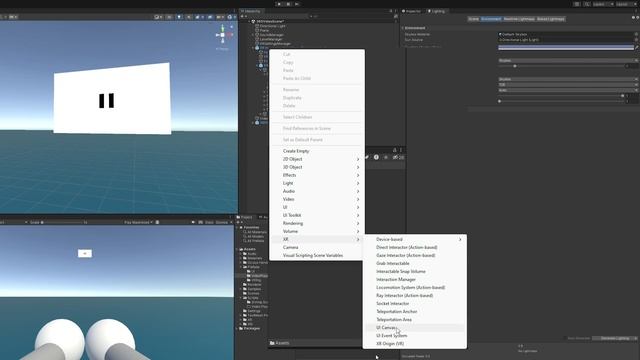Select the Assets root folder in Project
The image size is (640, 360).
tap(249, 249)
